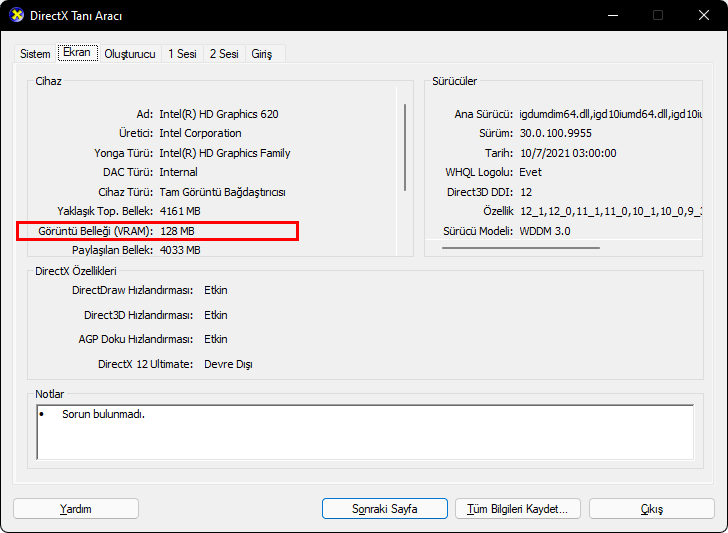Go to the Giriş tab

pos(262,54)
